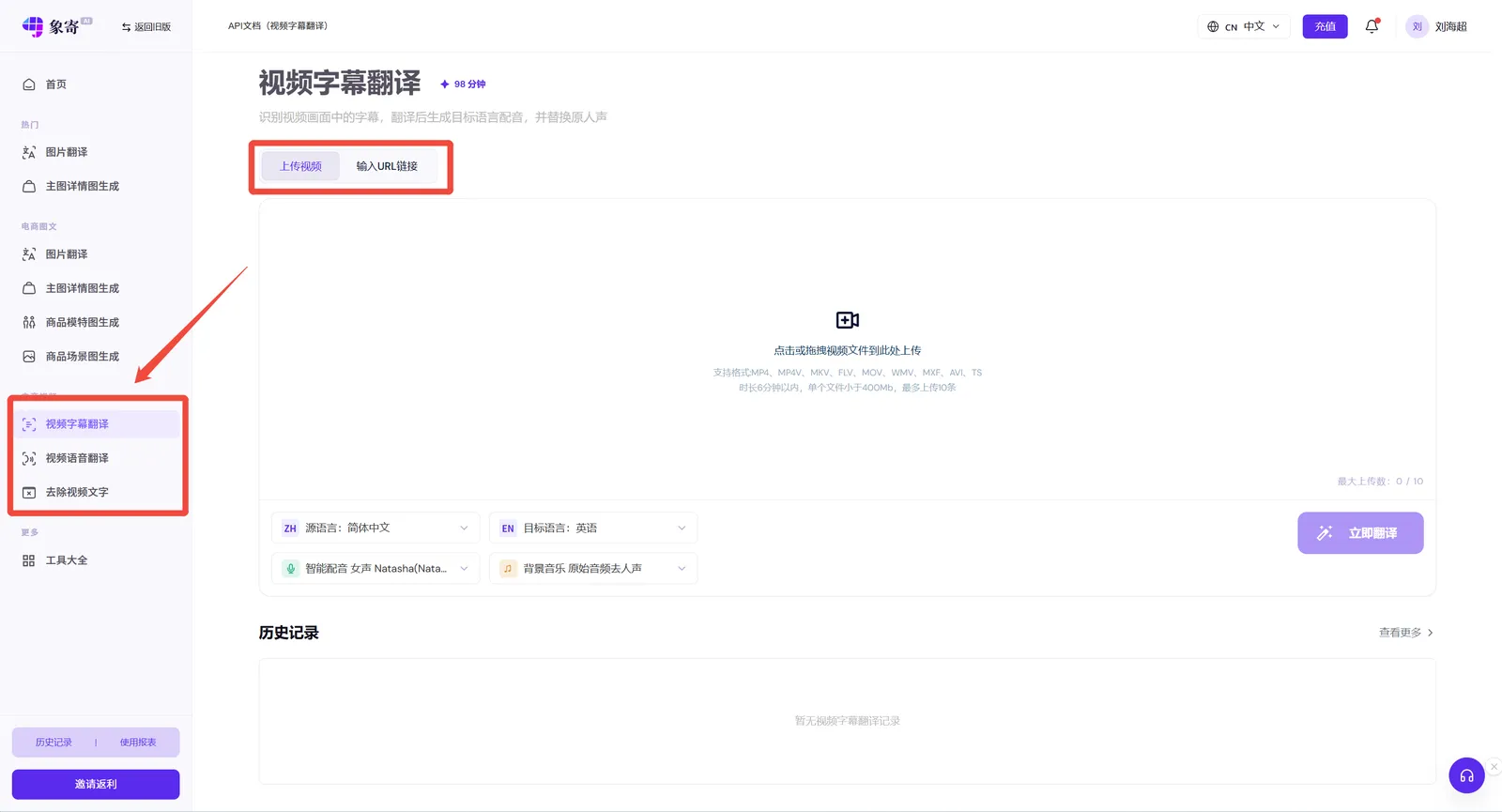Expand the 目标语言 英语 dropdown
Image resolution: width=1502 pixels, height=812 pixels.
(x=593, y=528)
